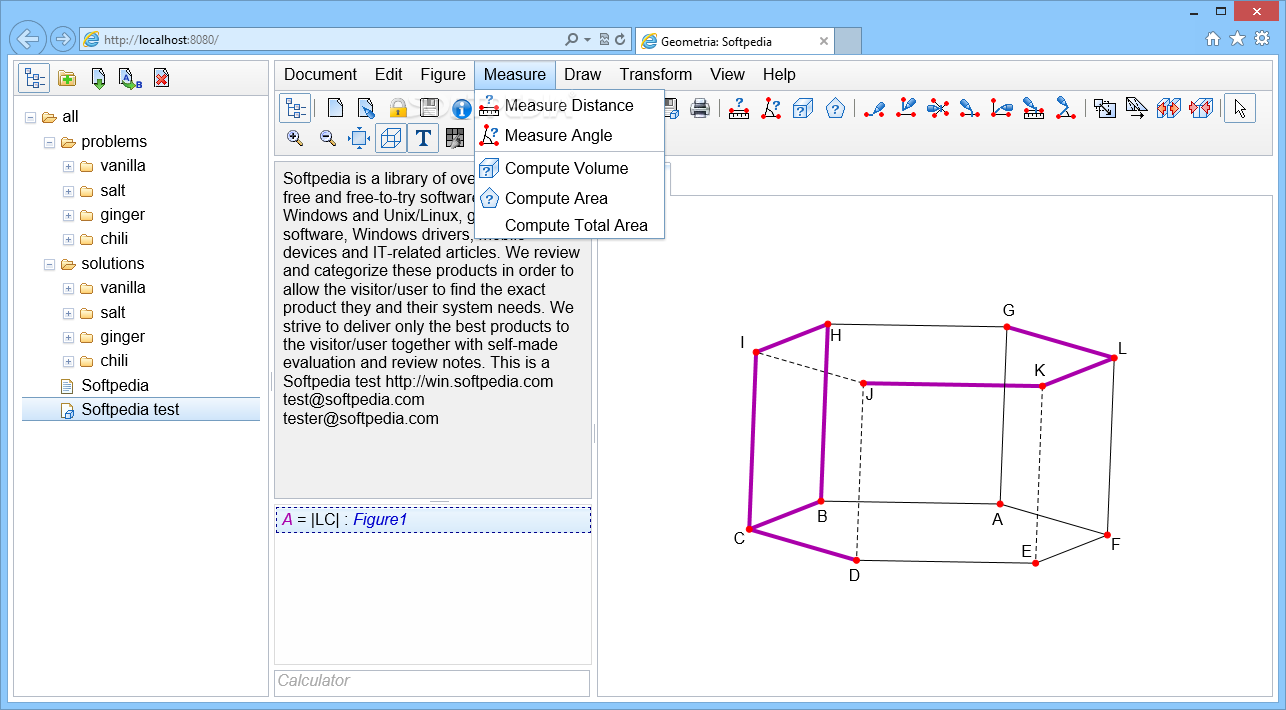The height and width of the screenshot is (710, 1286).
Task: Open the Draw menu
Action: point(583,74)
